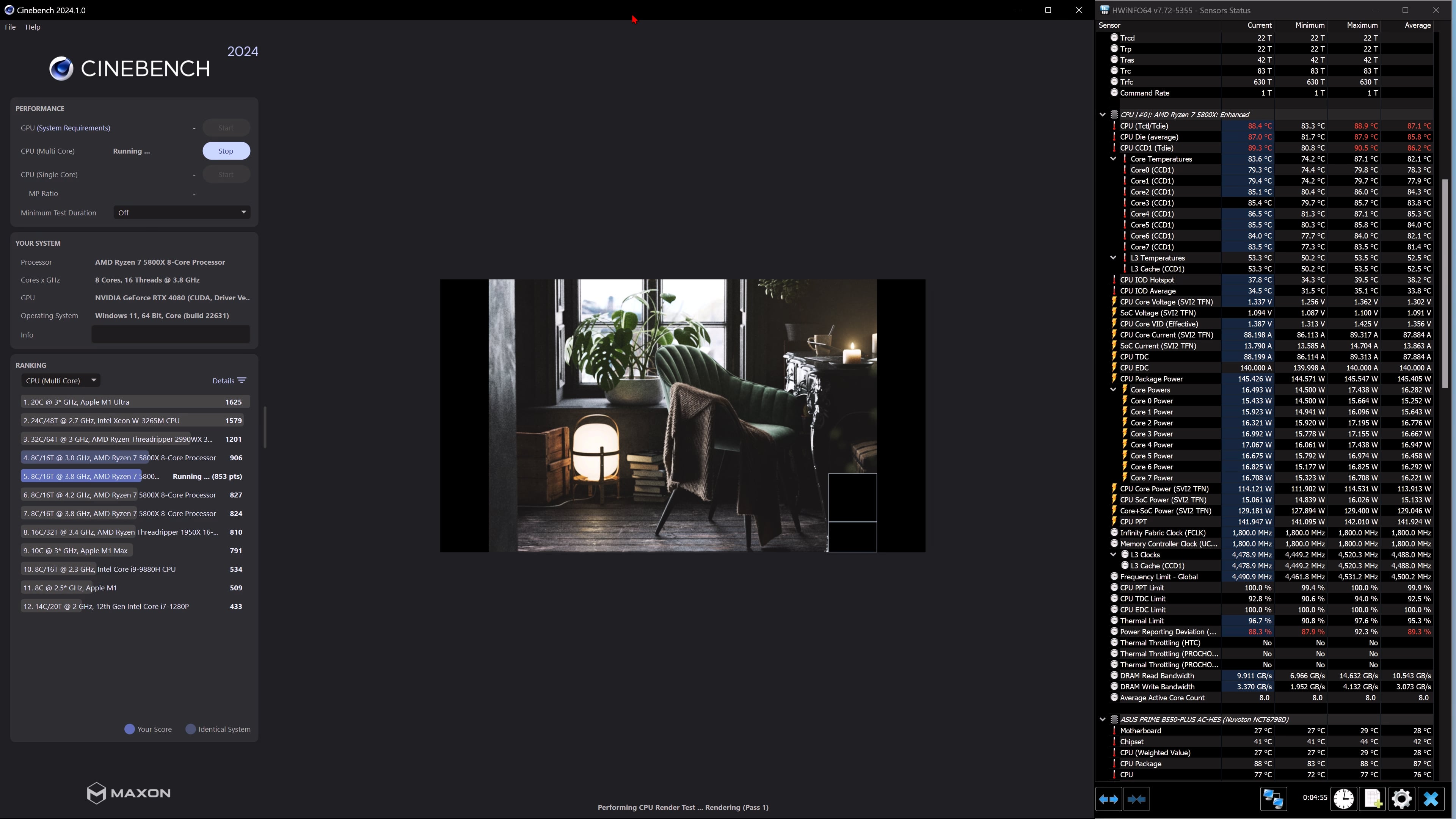The width and height of the screenshot is (1456, 819).
Task: Click the Sensor column header in HWiNFO
Action: tap(1109, 25)
